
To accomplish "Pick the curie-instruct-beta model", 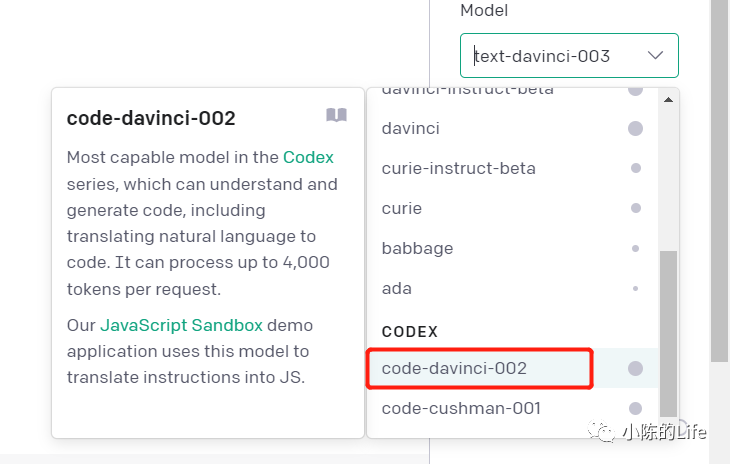I will 513,168.
